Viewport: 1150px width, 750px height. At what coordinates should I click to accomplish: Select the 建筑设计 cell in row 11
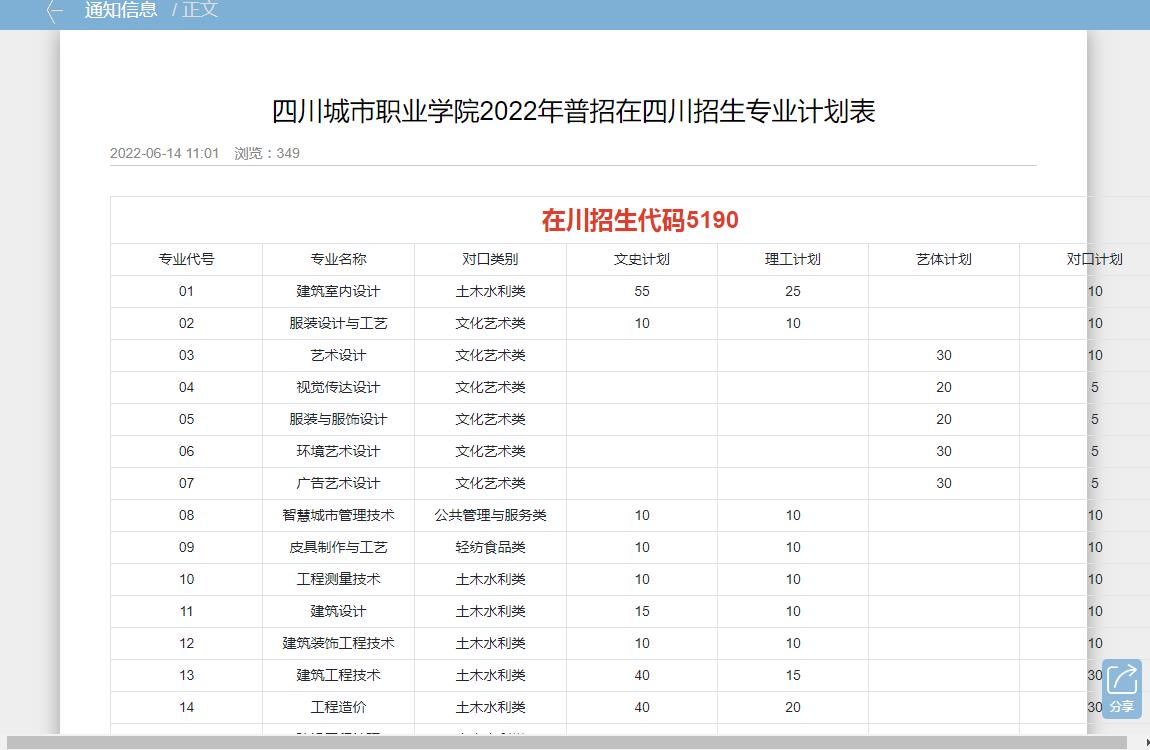338,611
